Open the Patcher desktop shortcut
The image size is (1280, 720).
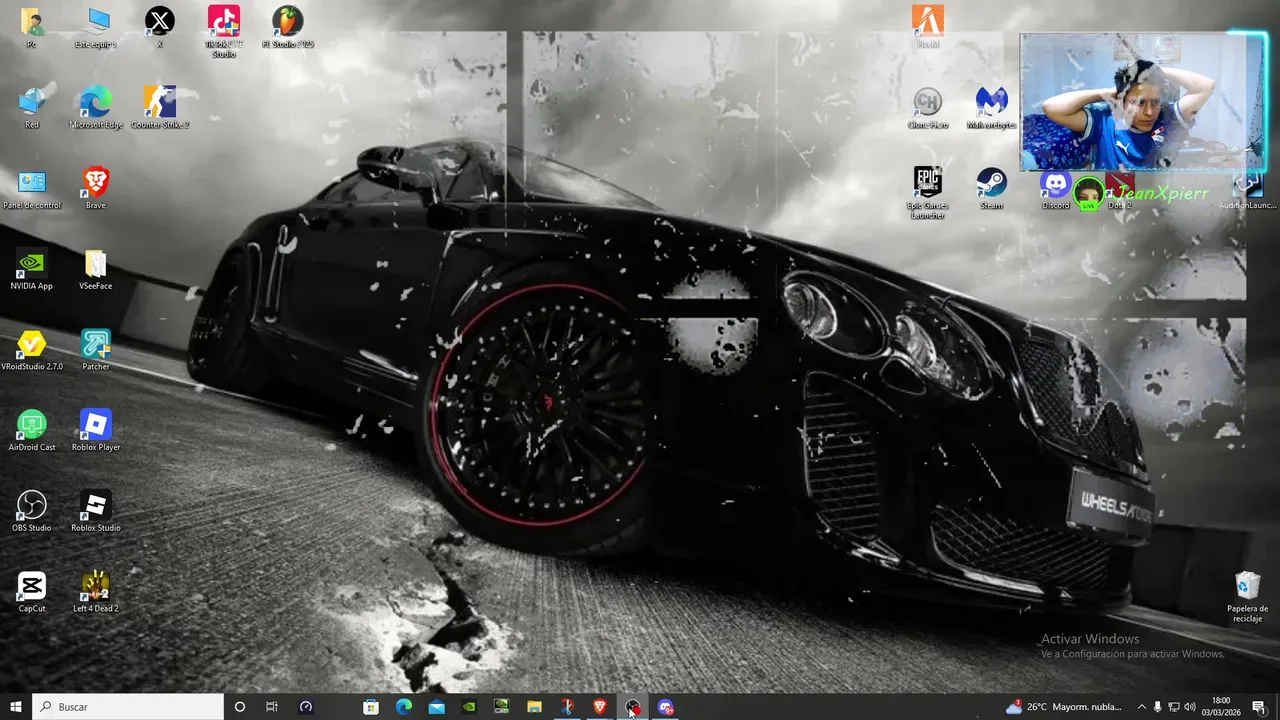(x=96, y=350)
